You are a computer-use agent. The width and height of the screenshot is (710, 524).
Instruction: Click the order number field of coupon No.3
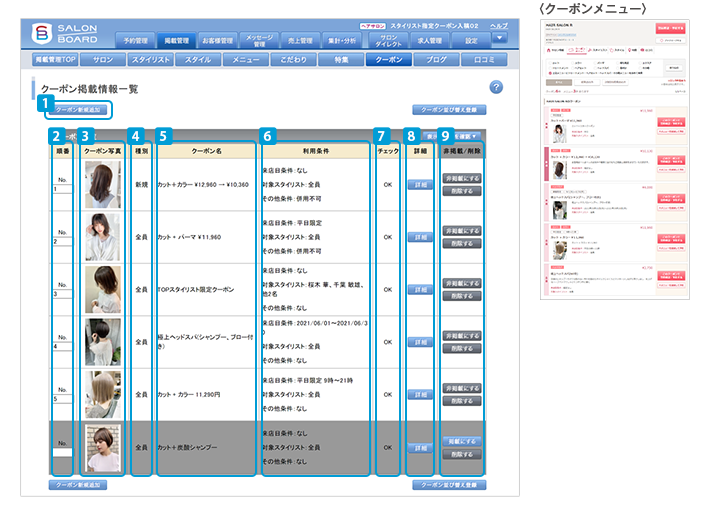point(62,294)
